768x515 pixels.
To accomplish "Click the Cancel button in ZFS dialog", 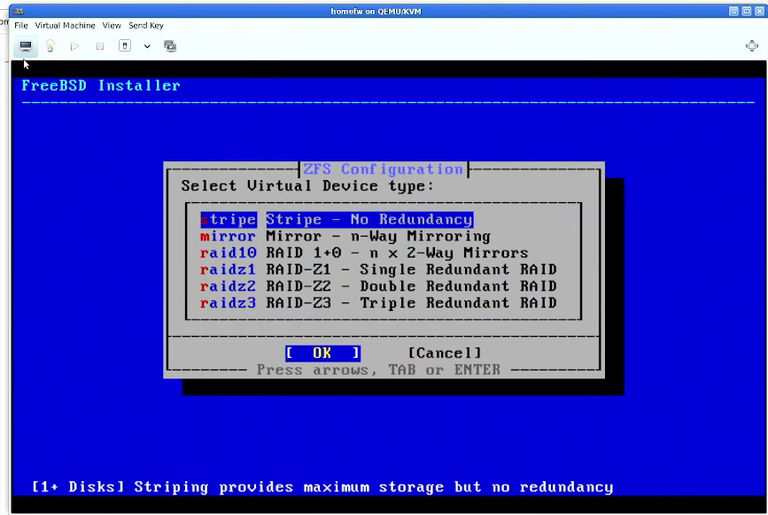I will (445, 353).
